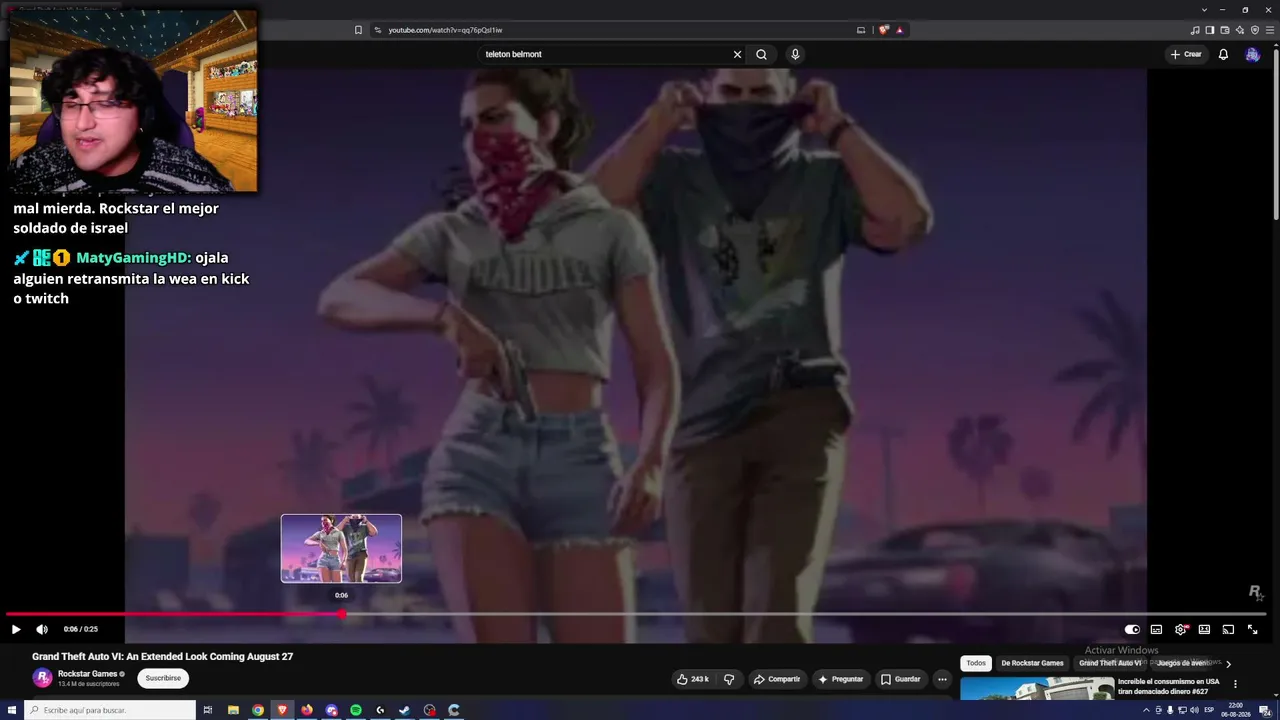The image size is (1280, 720).
Task: Run the YouTube search with magnifier icon
Action: coord(761,54)
